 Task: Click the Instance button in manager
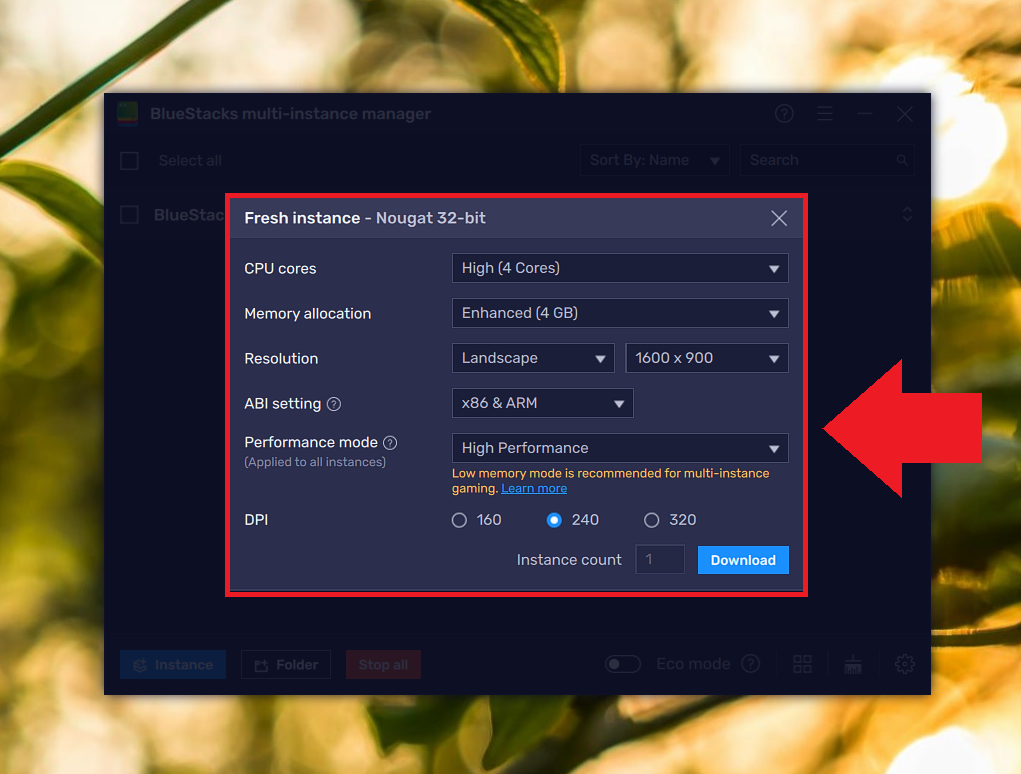[173, 665]
